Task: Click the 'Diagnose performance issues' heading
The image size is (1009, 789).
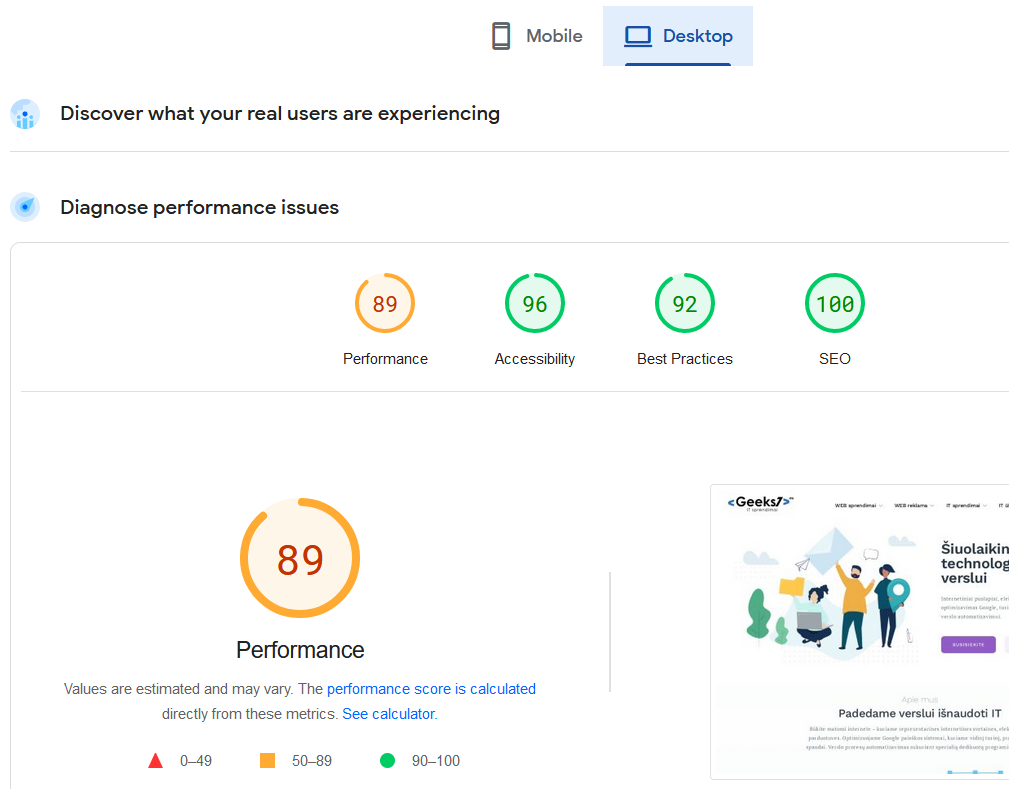Action: click(x=199, y=208)
